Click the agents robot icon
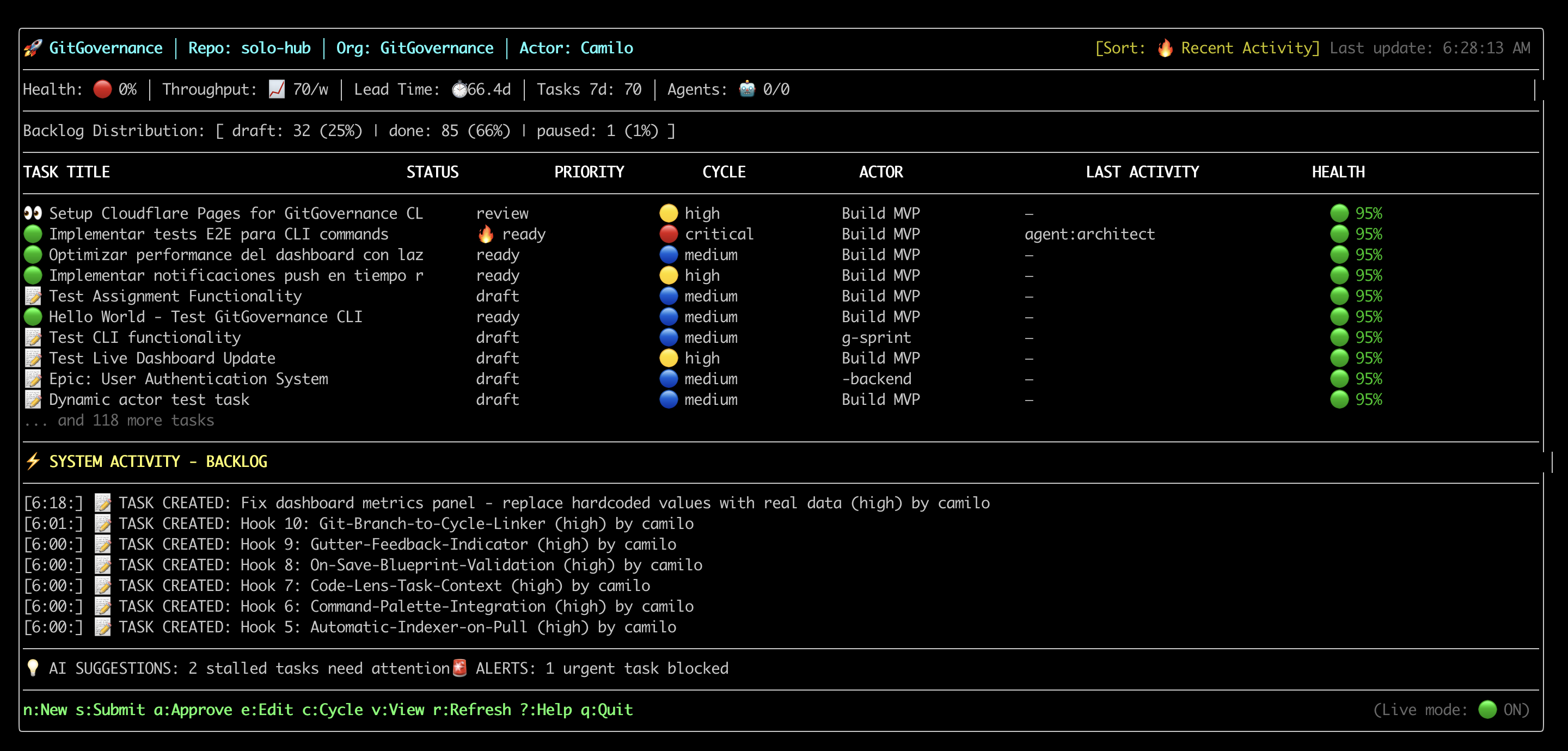Image resolution: width=1568 pixels, height=751 pixels. point(747,89)
